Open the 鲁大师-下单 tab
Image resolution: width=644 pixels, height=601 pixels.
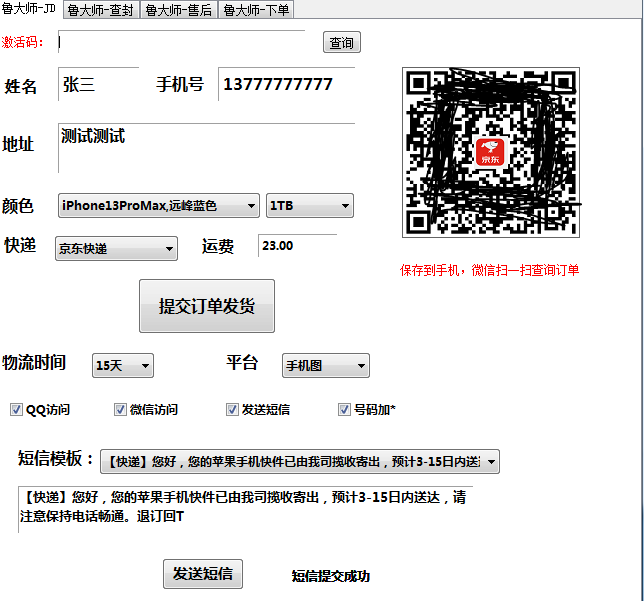256,10
